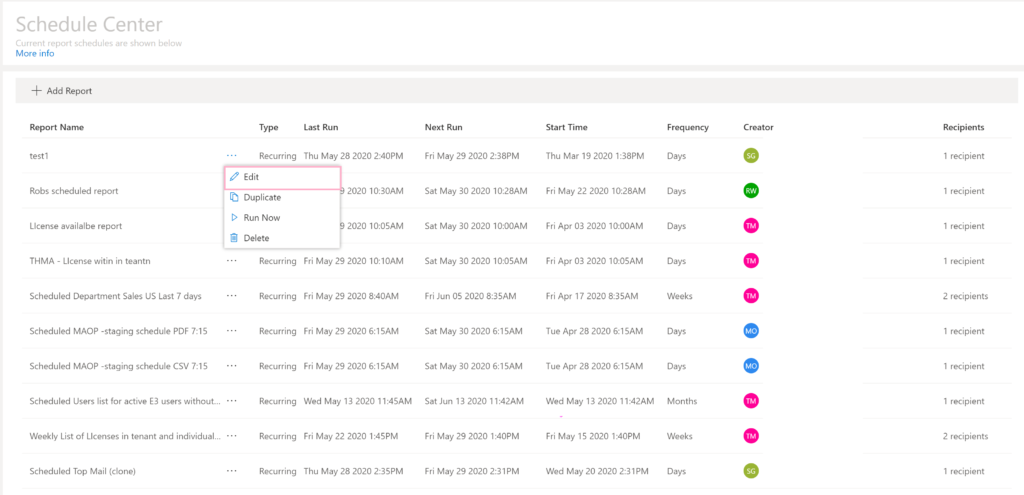
Task: Sort by Report Name column header
Action: pos(57,128)
